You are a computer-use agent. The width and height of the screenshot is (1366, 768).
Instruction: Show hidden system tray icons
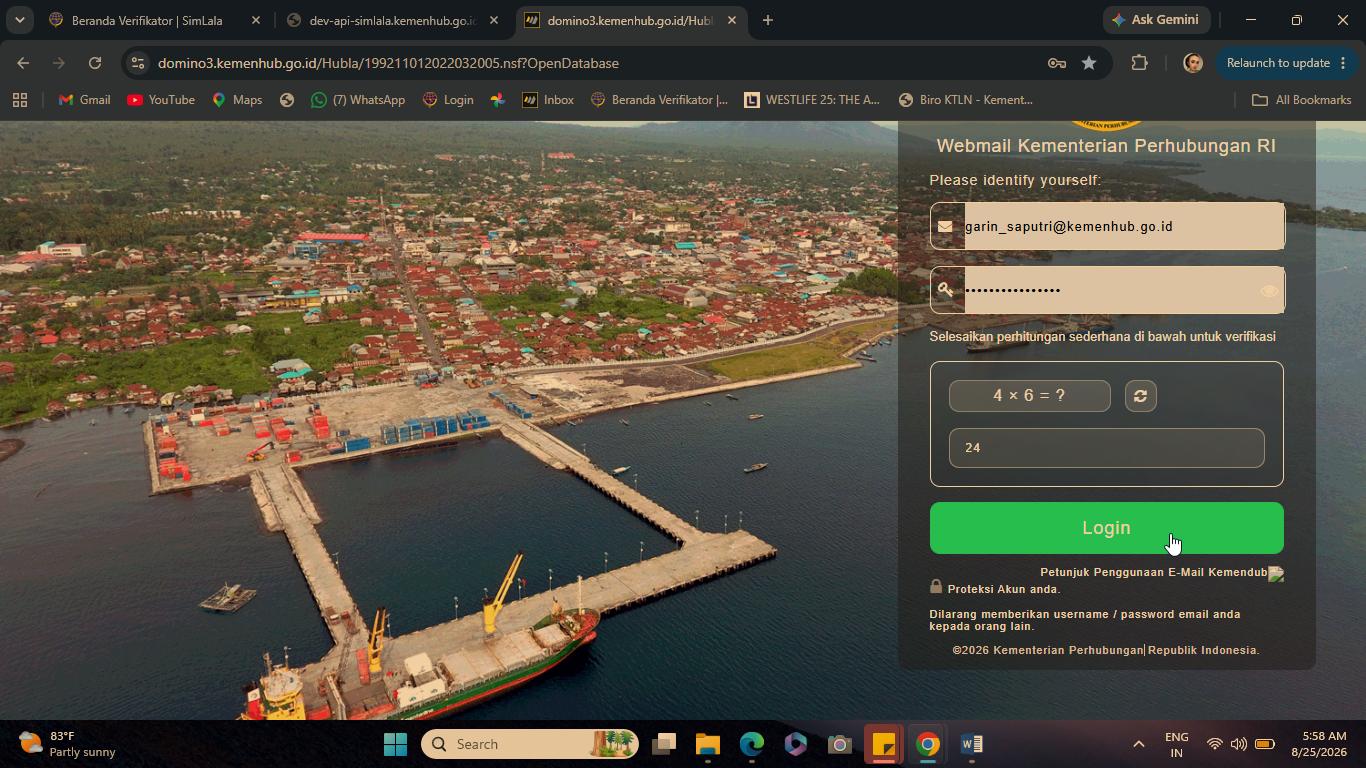(1138, 744)
